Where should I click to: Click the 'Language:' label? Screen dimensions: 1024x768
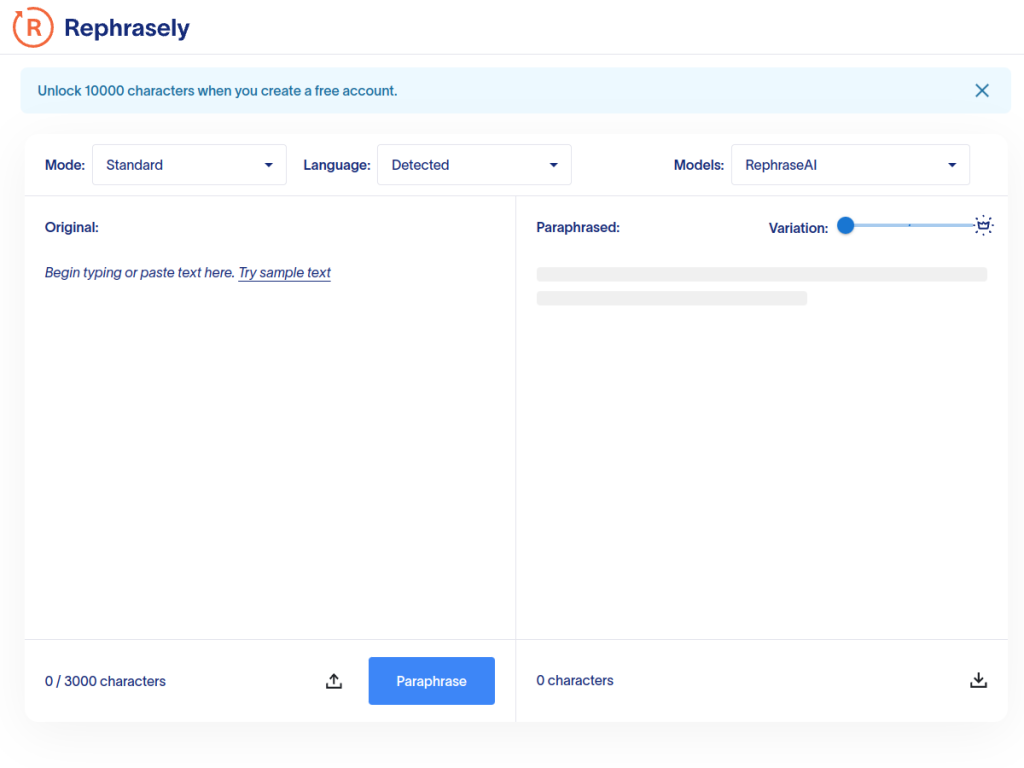(x=337, y=165)
